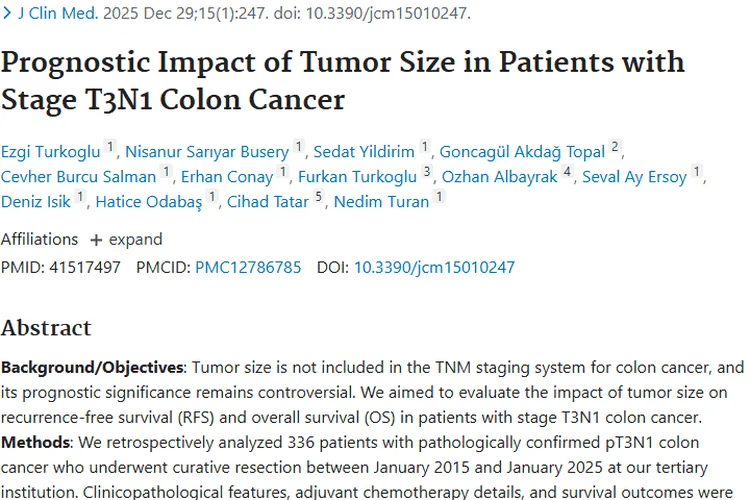The image size is (750, 500).
Task: Click author Furkan Turkoglu's name
Action: click(x=359, y=177)
